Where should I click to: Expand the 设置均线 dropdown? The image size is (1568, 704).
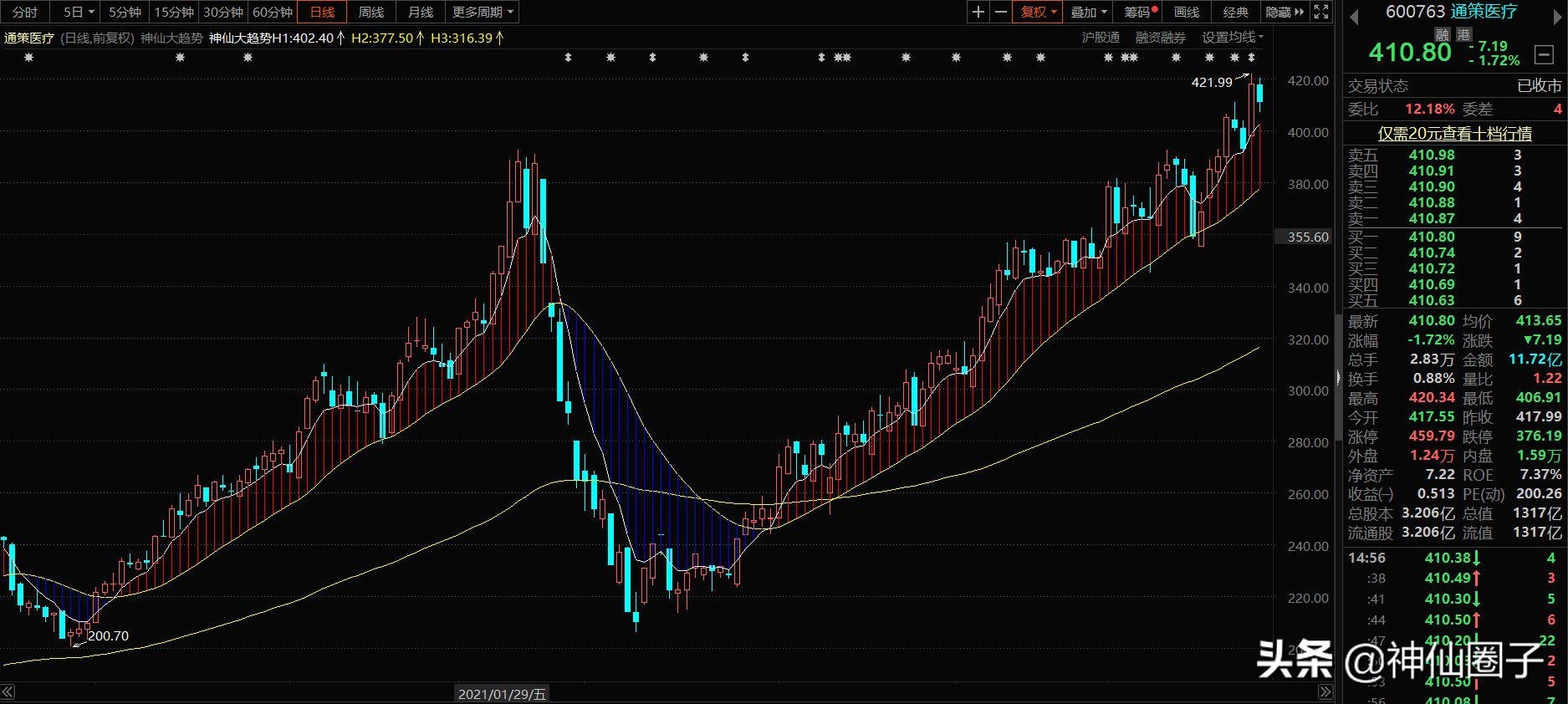coord(1233,38)
